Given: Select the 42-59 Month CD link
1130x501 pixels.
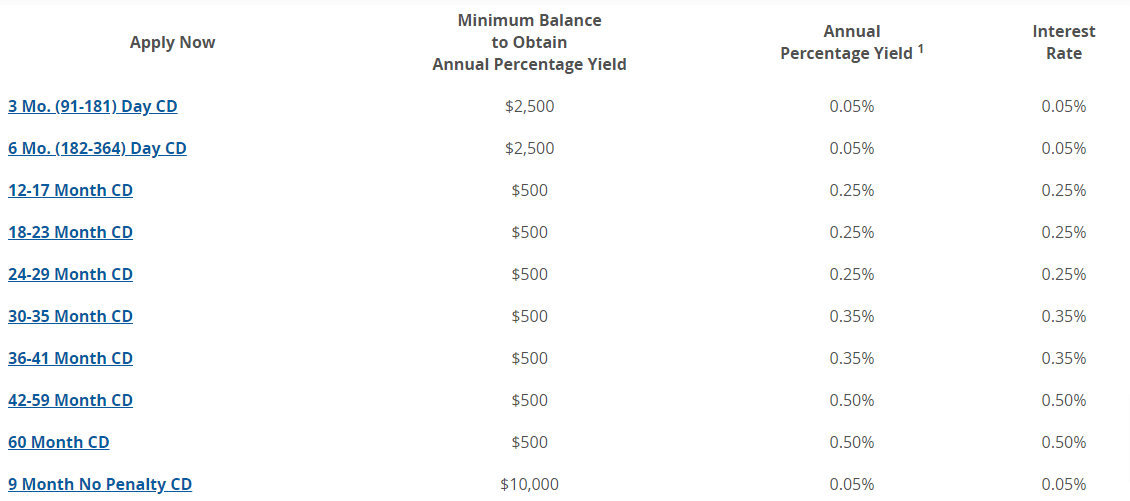Looking at the screenshot, I should coord(70,400).
